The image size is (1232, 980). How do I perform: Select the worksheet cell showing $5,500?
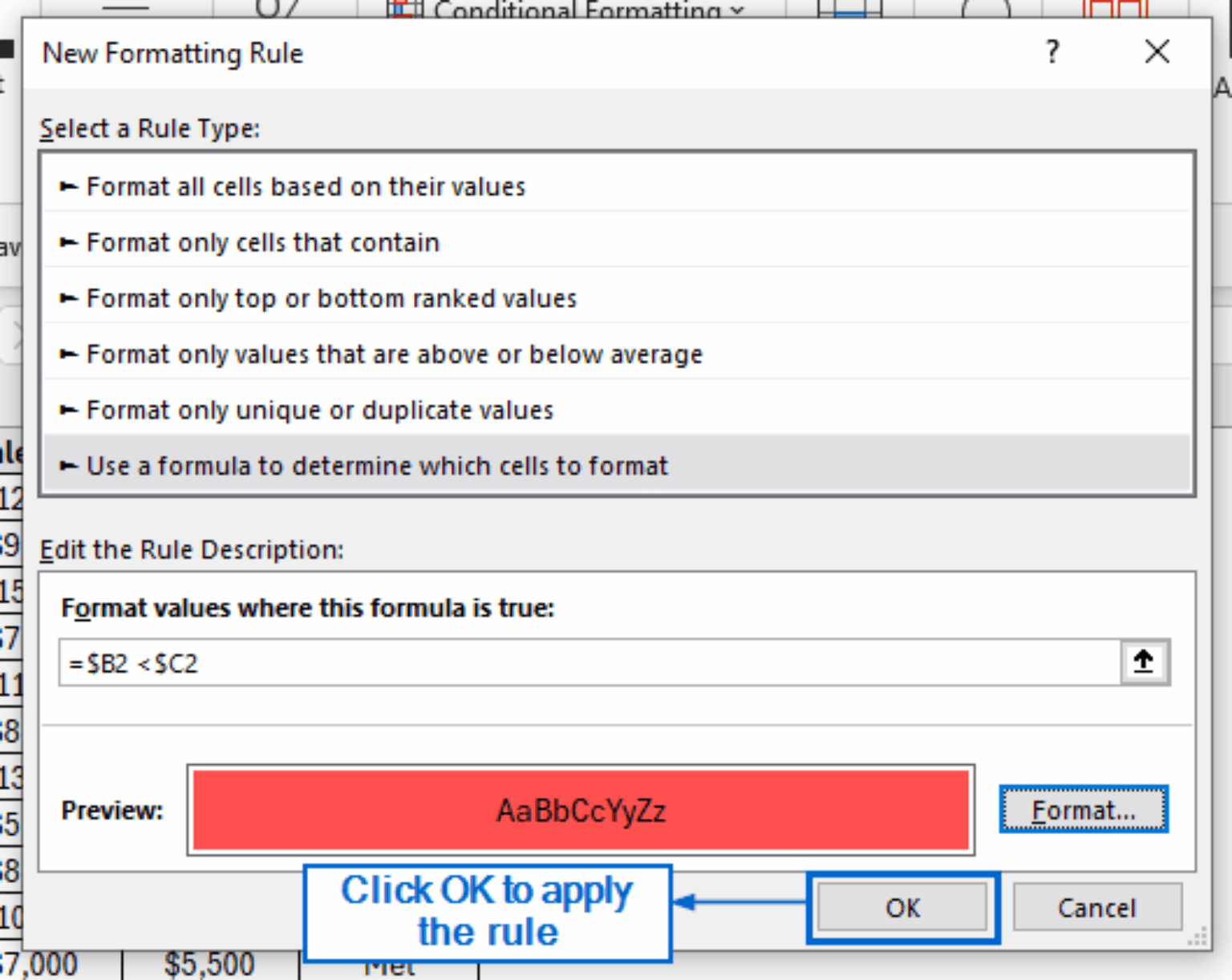coord(211,962)
